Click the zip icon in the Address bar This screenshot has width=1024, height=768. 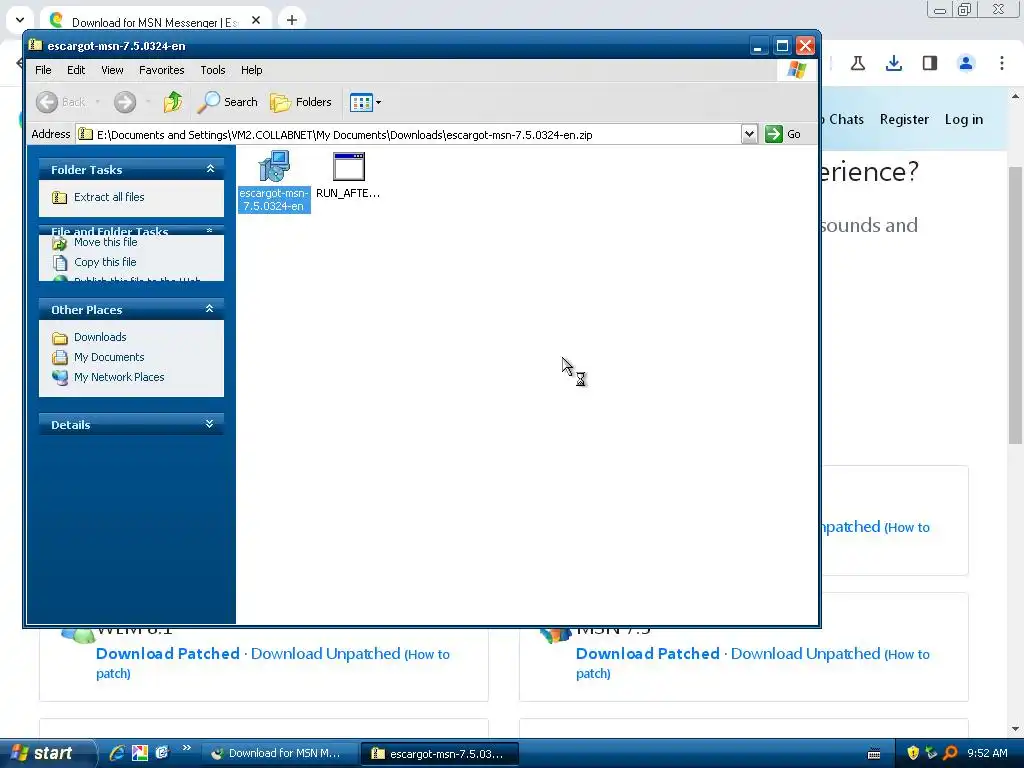tap(86, 135)
